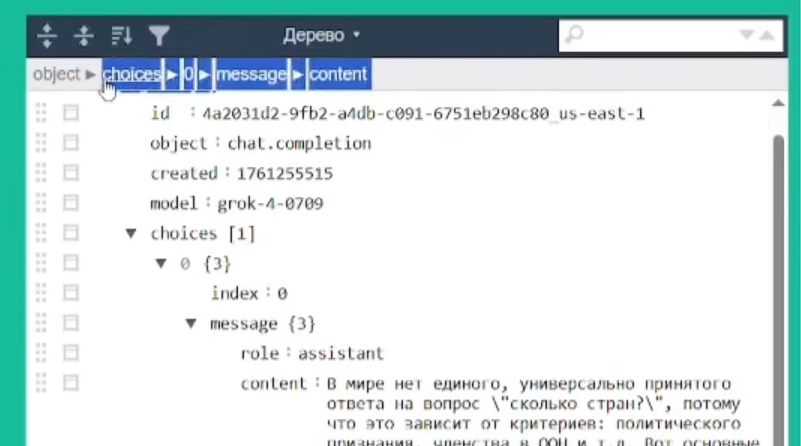Collapse the 0 {3} tree node

click(x=160, y=263)
